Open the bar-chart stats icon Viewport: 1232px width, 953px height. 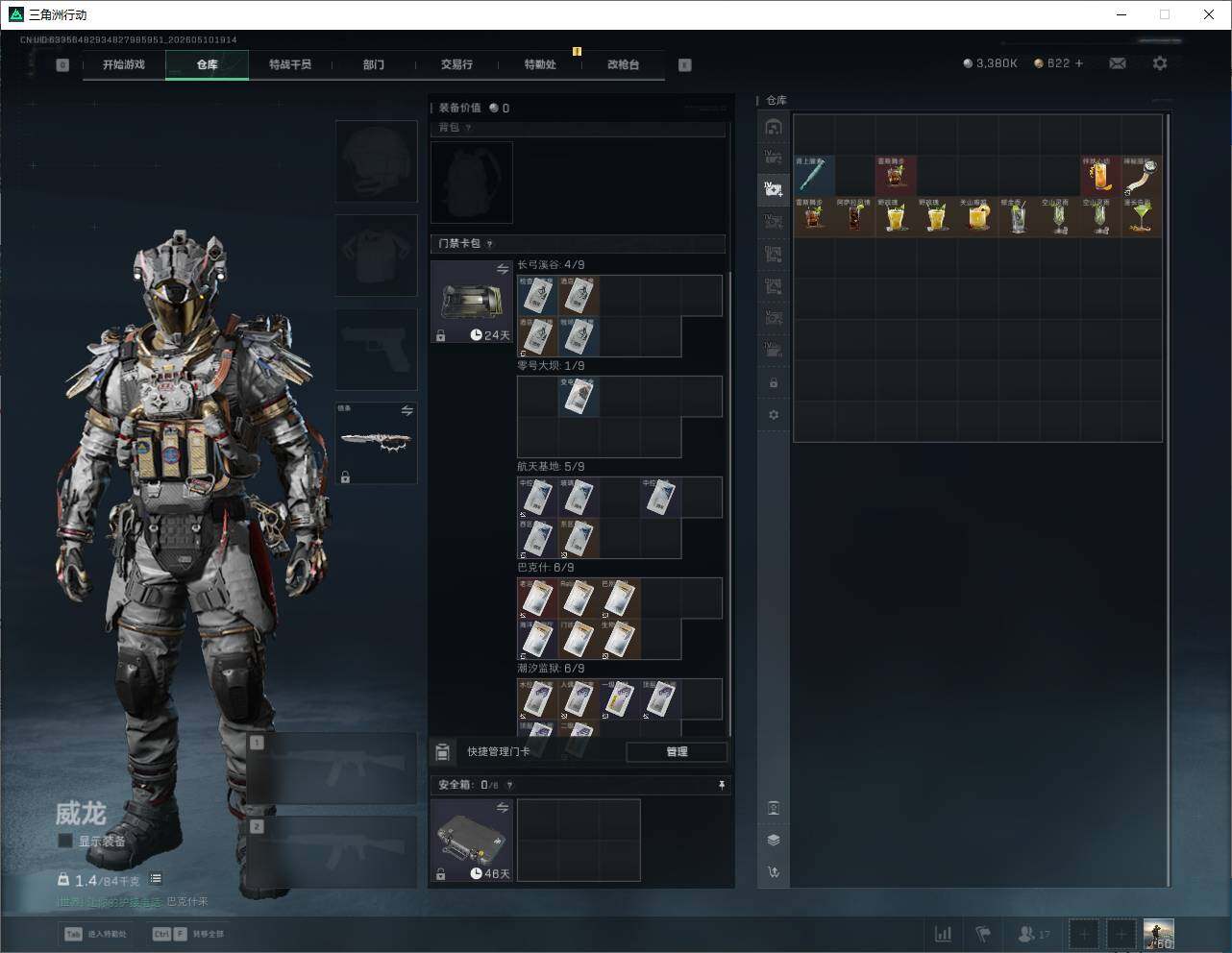tap(944, 934)
